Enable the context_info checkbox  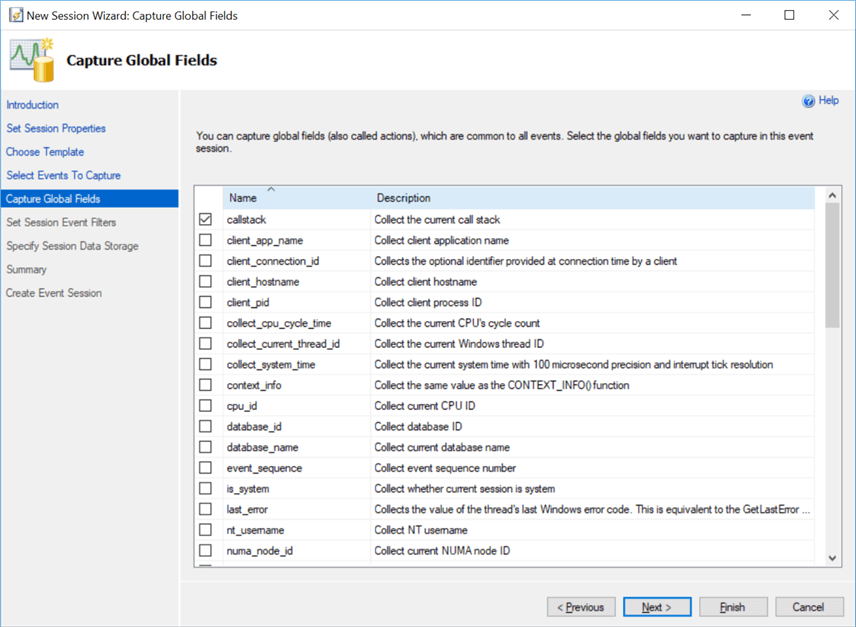click(205, 385)
